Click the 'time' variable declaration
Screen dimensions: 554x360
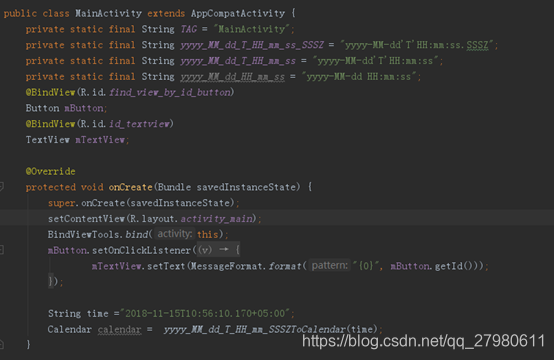[98, 314]
